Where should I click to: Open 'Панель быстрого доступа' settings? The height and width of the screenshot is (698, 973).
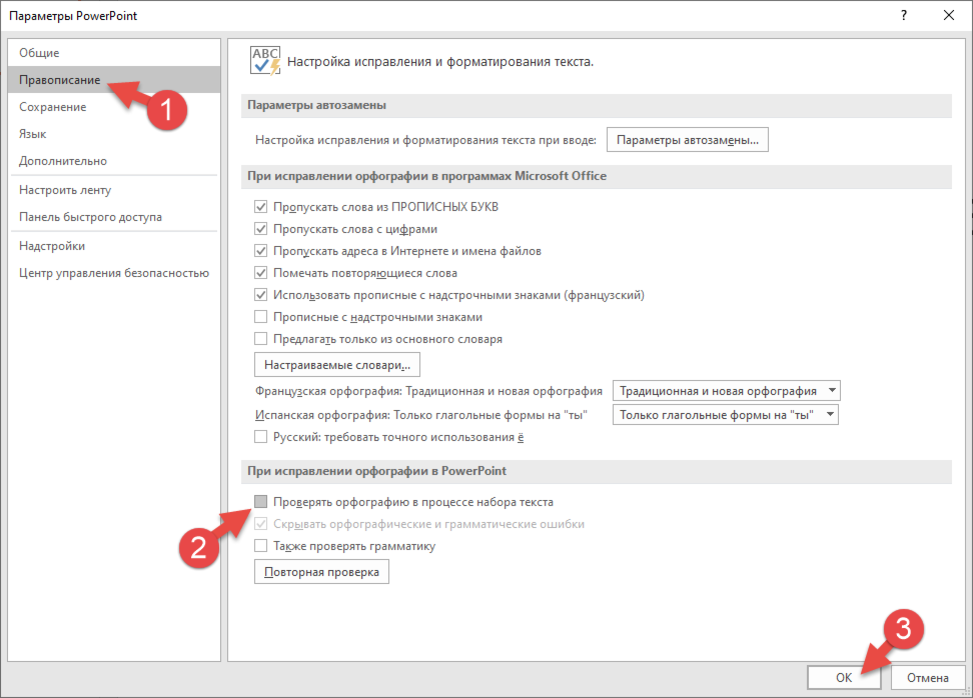tap(114, 217)
